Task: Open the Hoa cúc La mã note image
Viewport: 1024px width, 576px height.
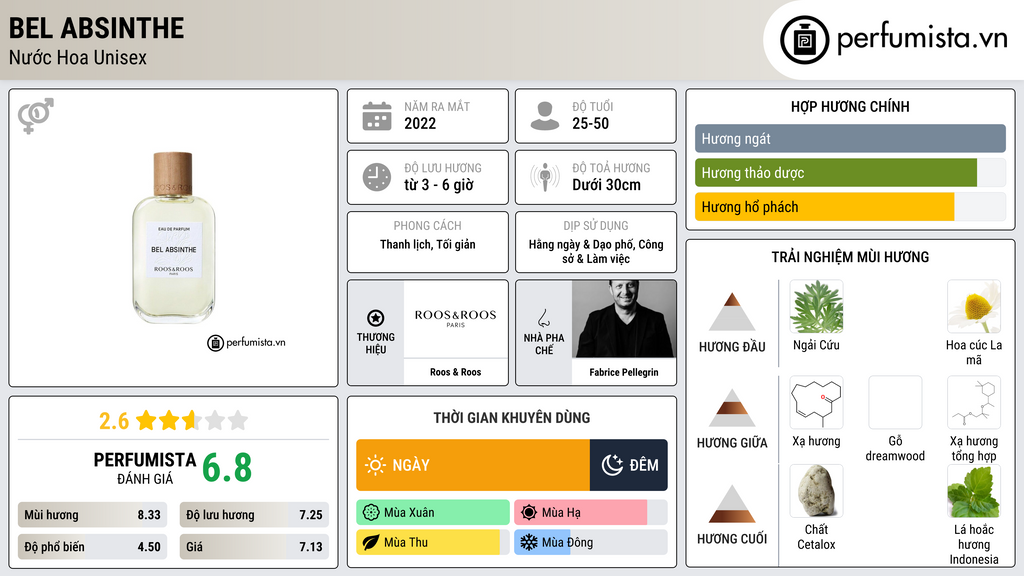Action: pyautogui.click(x=974, y=307)
